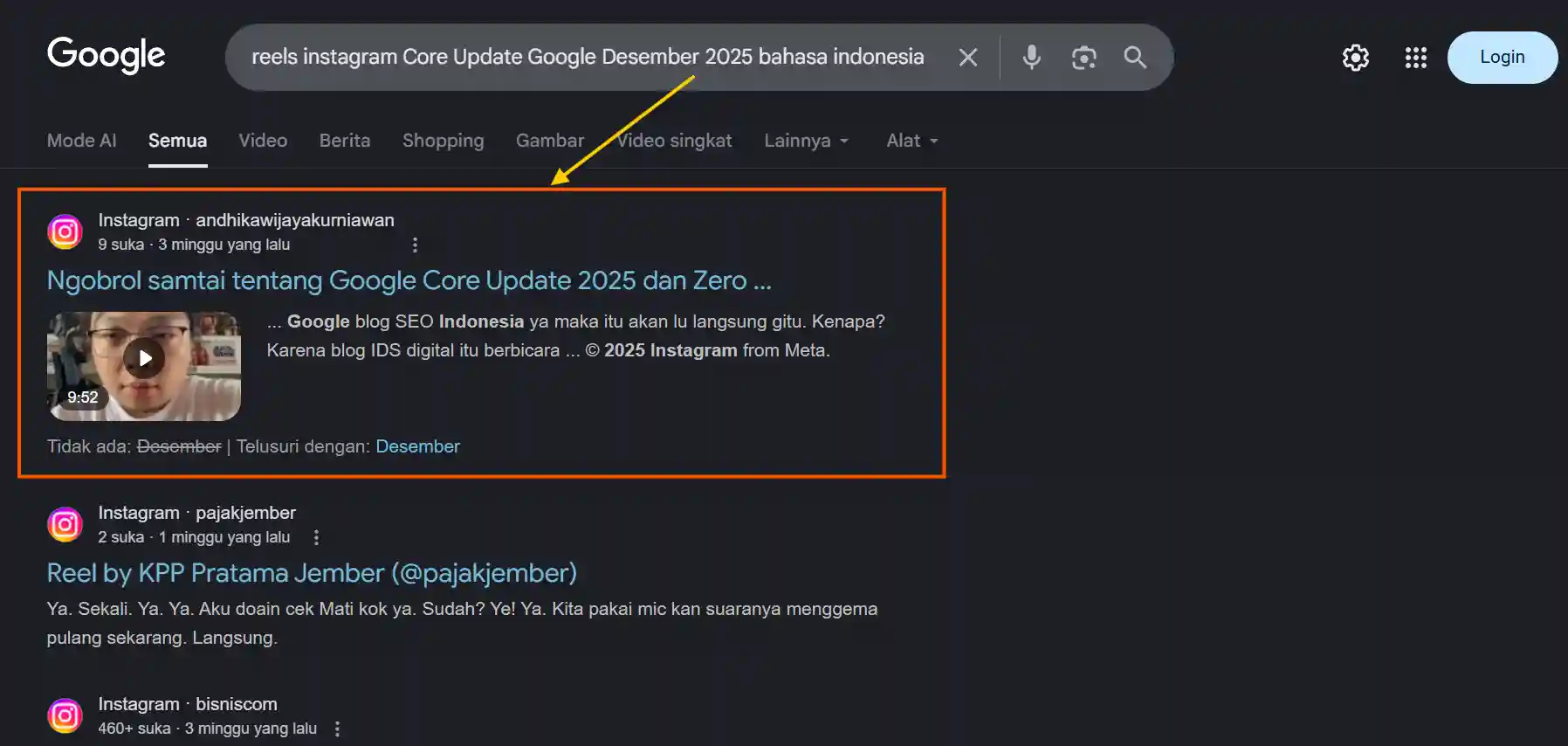Expand the Alat tools dropdown

[911, 141]
